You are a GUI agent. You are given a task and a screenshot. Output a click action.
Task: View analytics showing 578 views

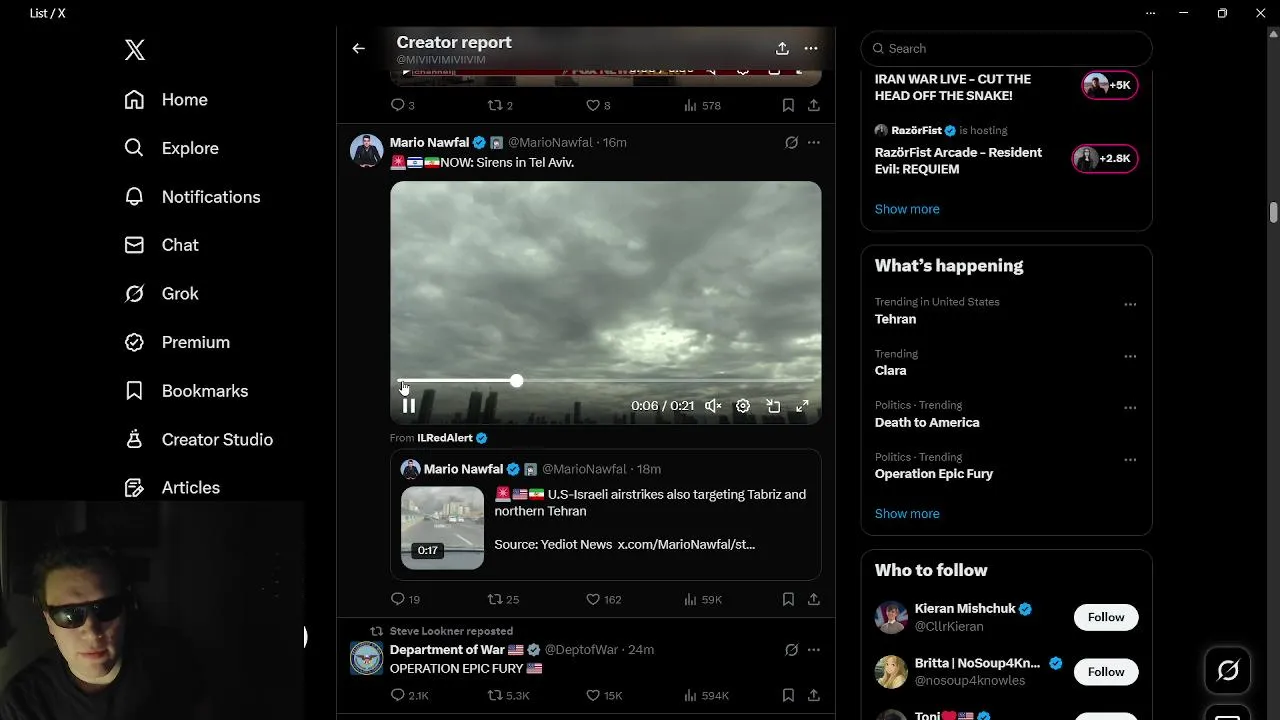tap(702, 105)
